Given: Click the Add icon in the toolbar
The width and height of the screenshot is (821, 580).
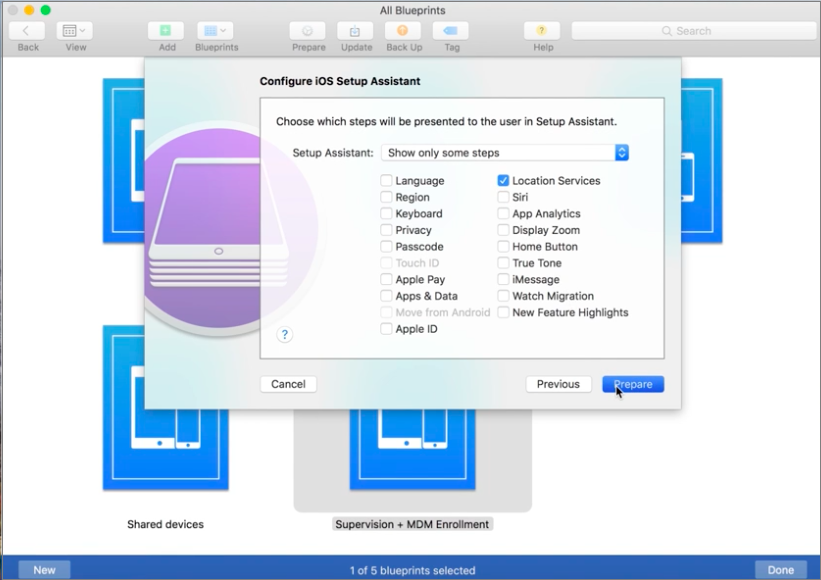Looking at the screenshot, I should pos(166,31).
